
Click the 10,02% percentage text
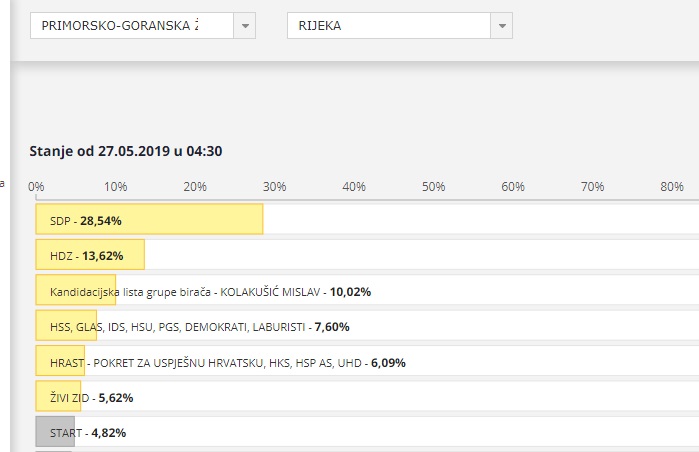pyautogui.click(x=350, y=292)
